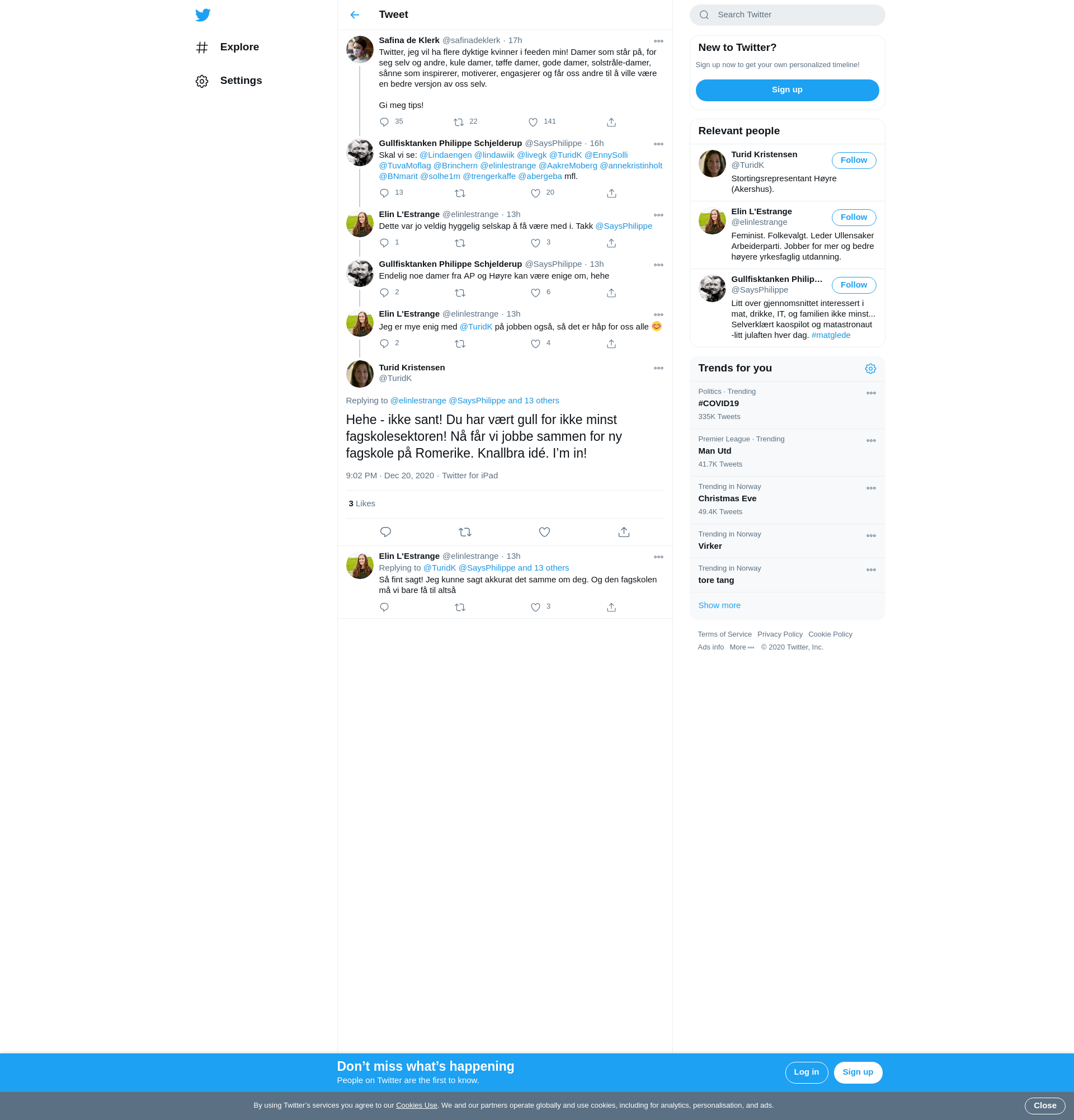Open more options on 'Så fint sagt' tweet
Viewport: 1074px width, 1120px height.
point(659,557)
